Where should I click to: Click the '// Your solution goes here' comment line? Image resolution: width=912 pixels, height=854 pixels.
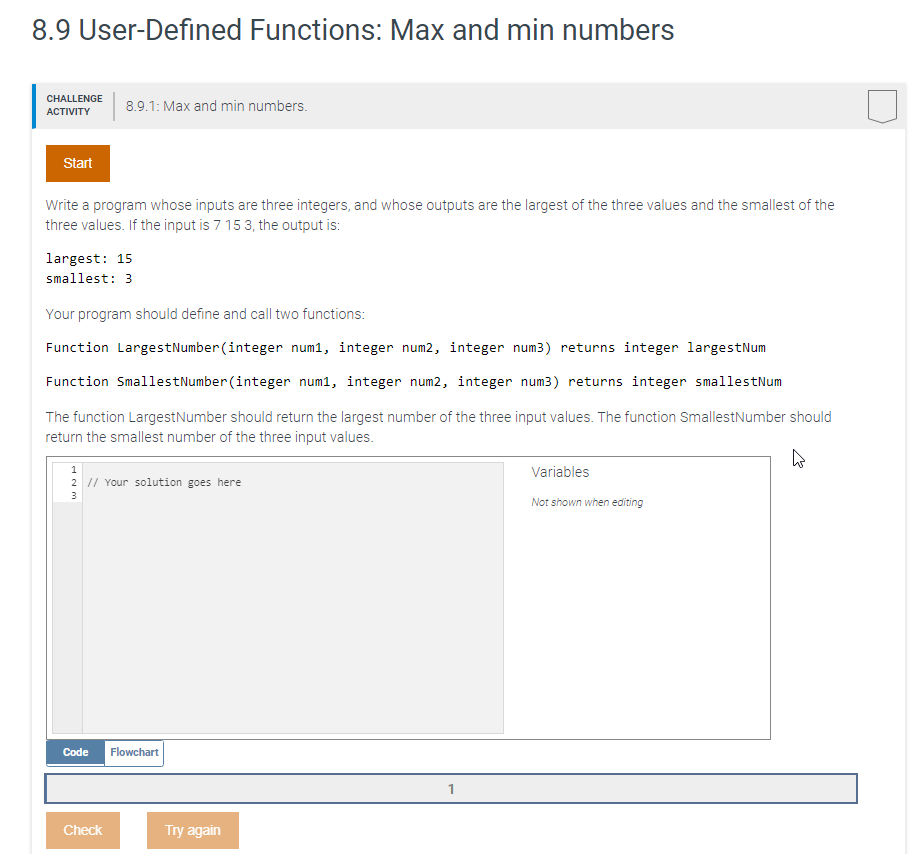point(164,482)
